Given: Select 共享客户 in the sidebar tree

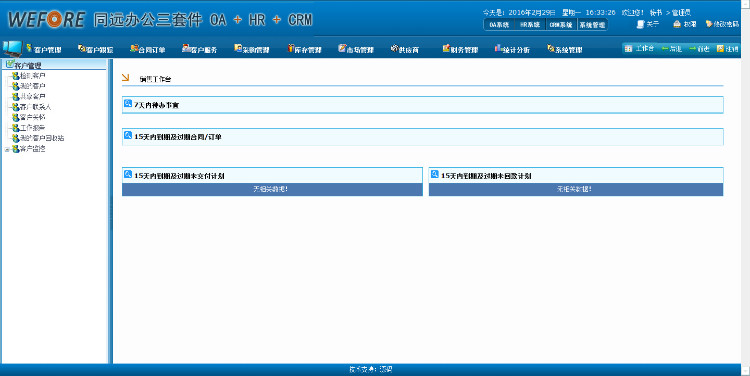Looking at the screenshot, I should [x=33, y=97].
